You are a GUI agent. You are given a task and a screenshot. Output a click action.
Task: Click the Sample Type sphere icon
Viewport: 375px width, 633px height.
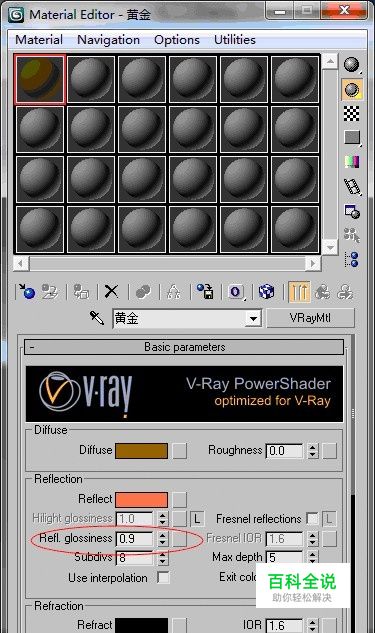coord(352,65)
